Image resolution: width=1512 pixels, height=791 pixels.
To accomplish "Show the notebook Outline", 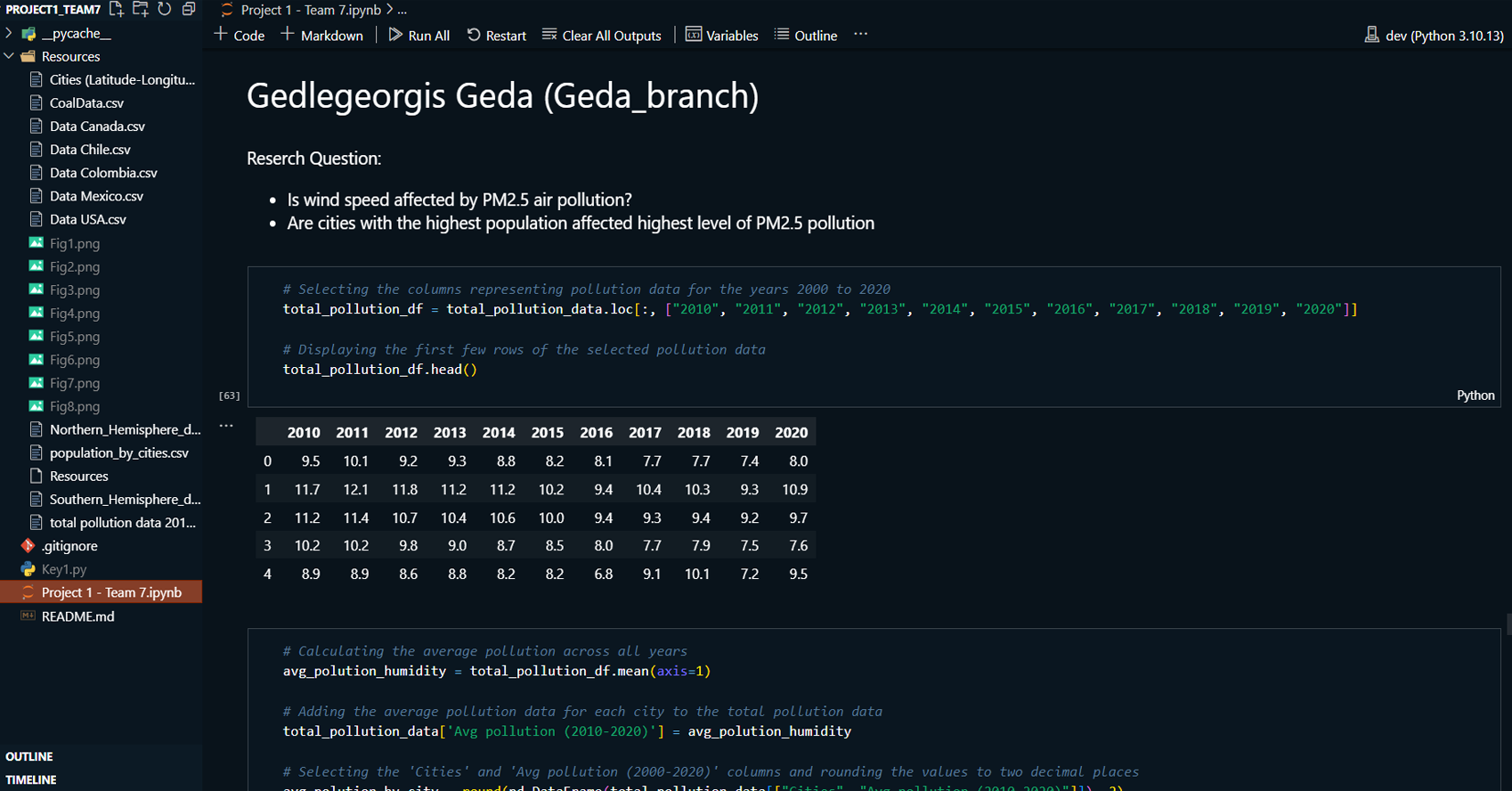I will pos(806,36).
